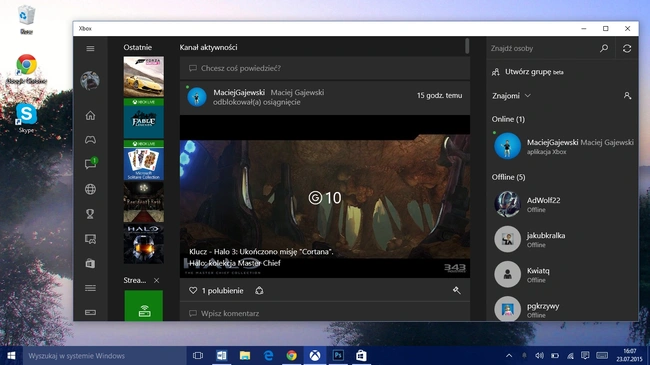Open MaciejGajewski post author name
650x365 pixels.
pos(239,92)
